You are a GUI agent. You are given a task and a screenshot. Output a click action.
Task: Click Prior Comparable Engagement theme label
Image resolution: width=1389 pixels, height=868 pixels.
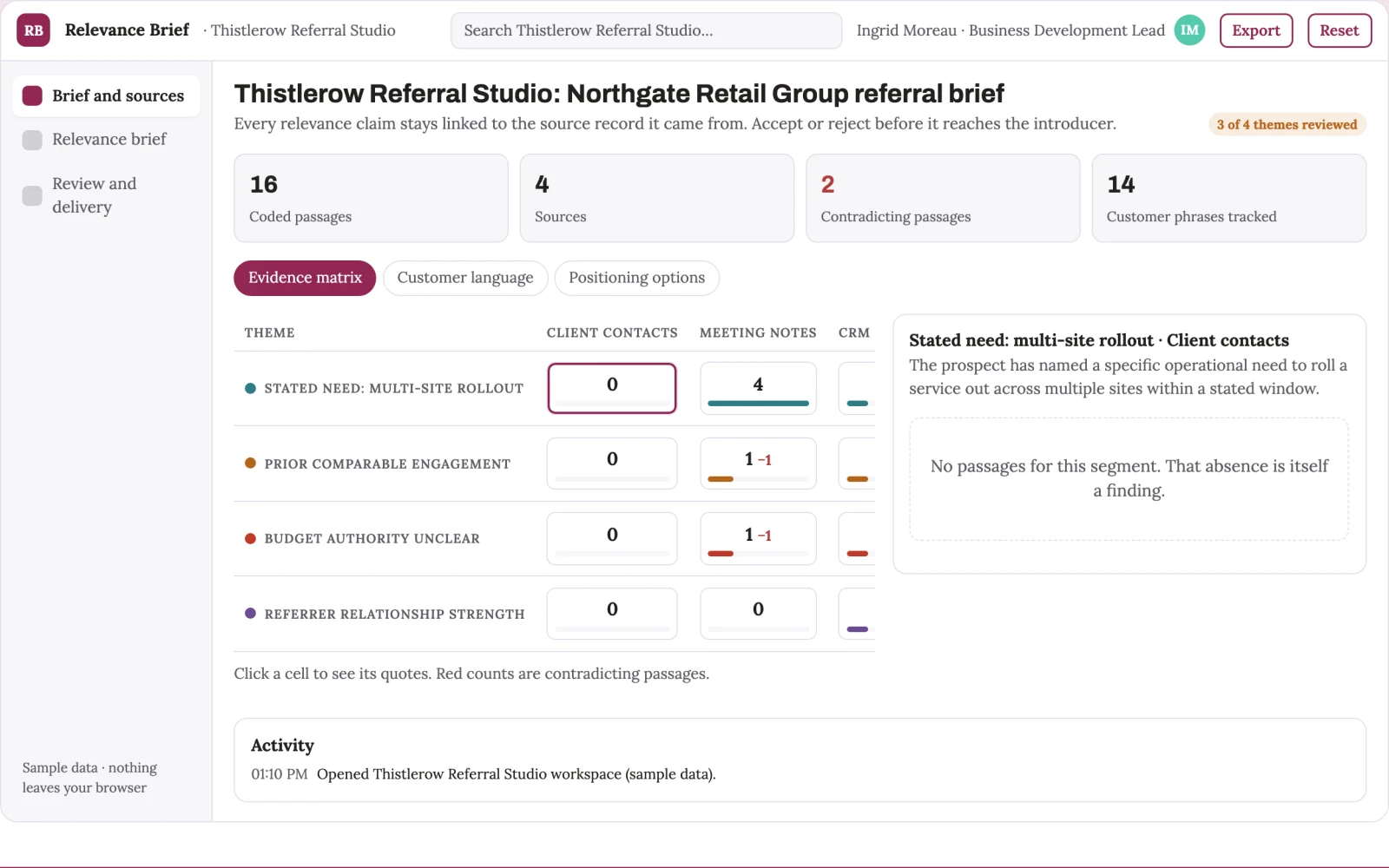pyautogui.click(x=387, y=464)
